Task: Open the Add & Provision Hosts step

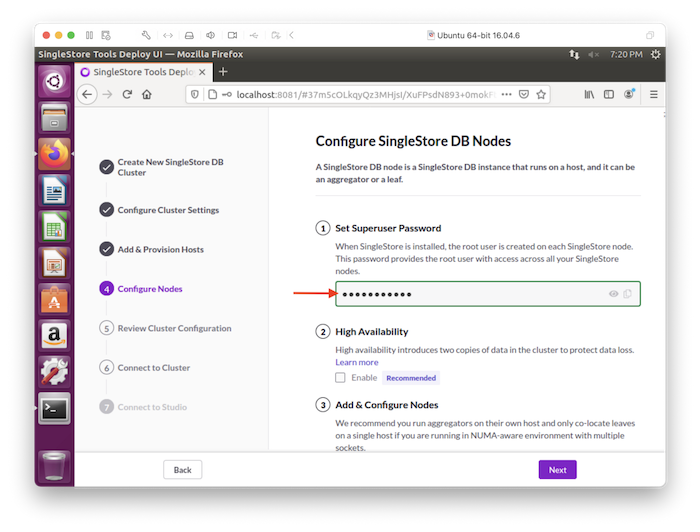Action: point(160,249)
